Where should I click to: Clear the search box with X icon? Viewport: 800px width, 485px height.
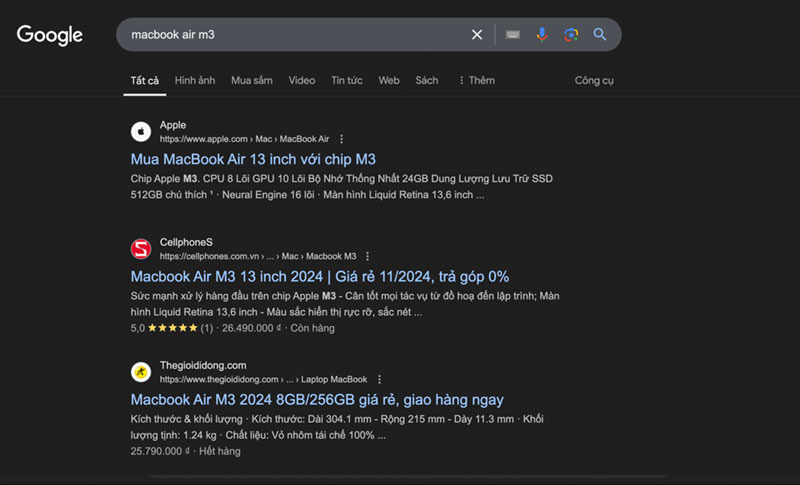coord(477,35)
